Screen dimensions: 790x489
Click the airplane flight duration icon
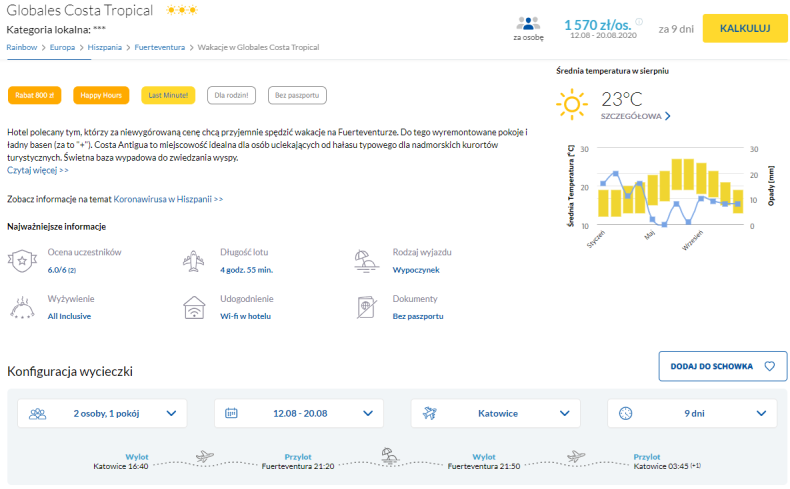[x=193, y=261]
